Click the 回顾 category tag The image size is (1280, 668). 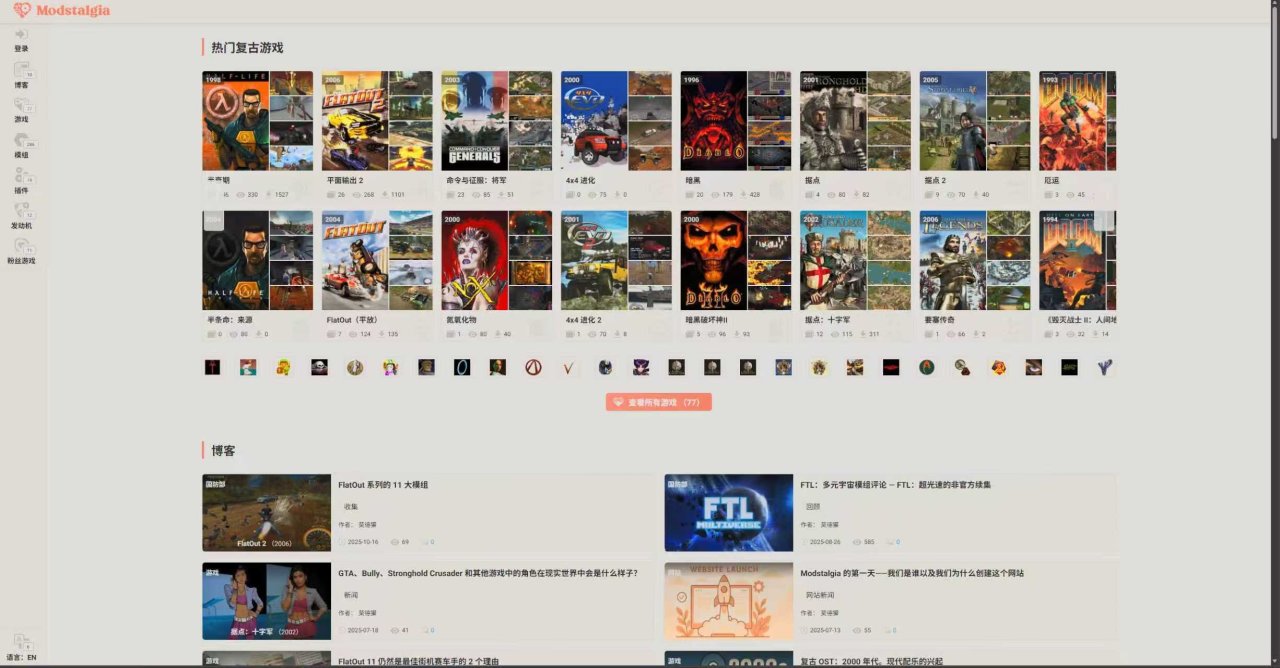[813, 506]
